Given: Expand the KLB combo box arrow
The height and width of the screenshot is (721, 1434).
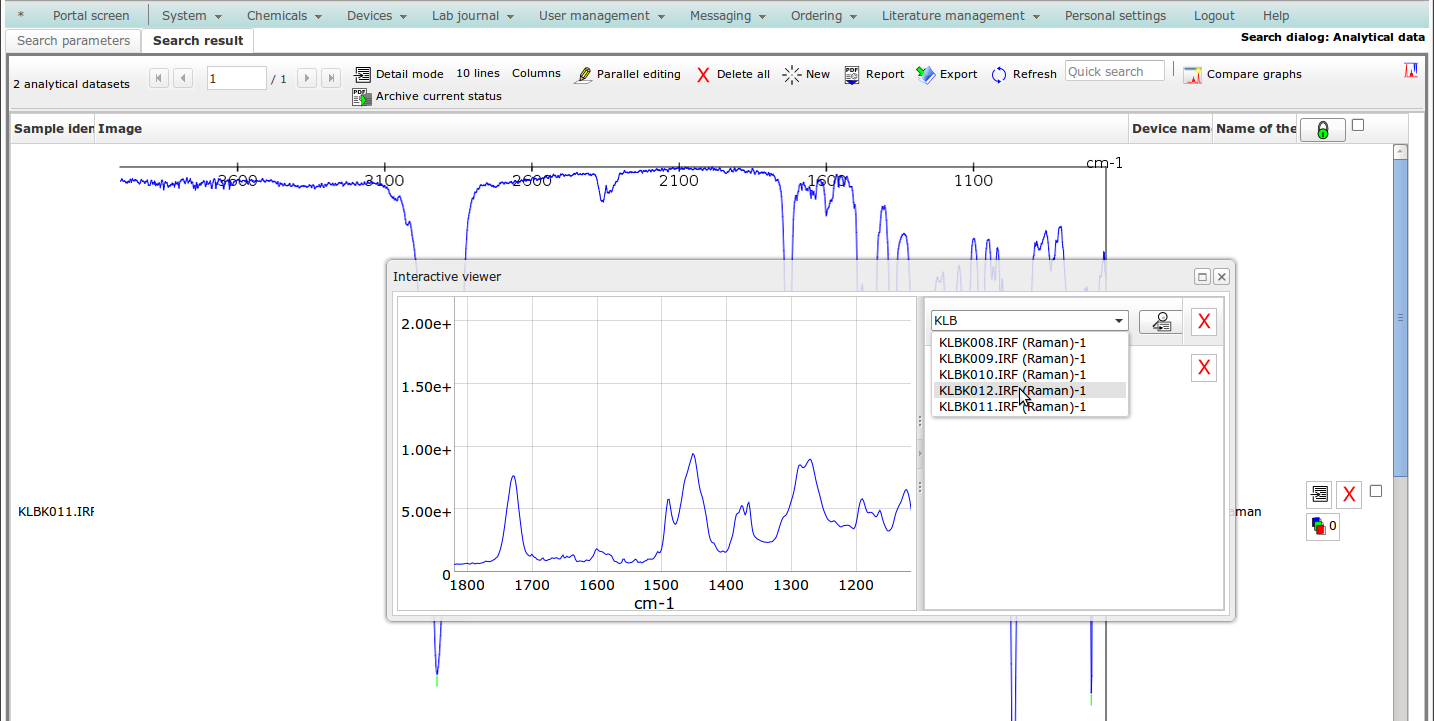Looking at the screenshot, I should click(1118, 321).
